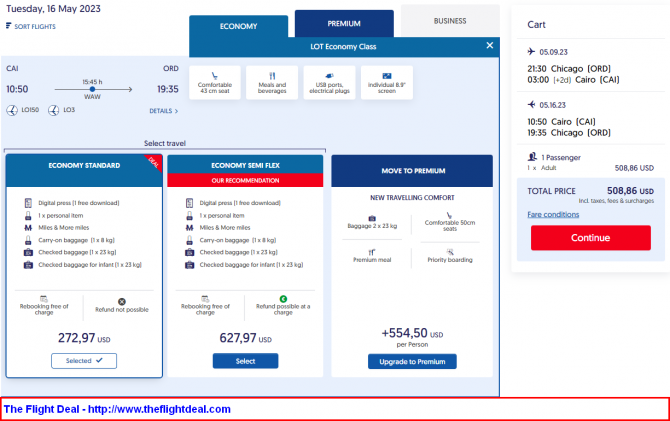Click the Economy Standard card header
The height and width of the screenshot is (421, 670).
[84, 170]
